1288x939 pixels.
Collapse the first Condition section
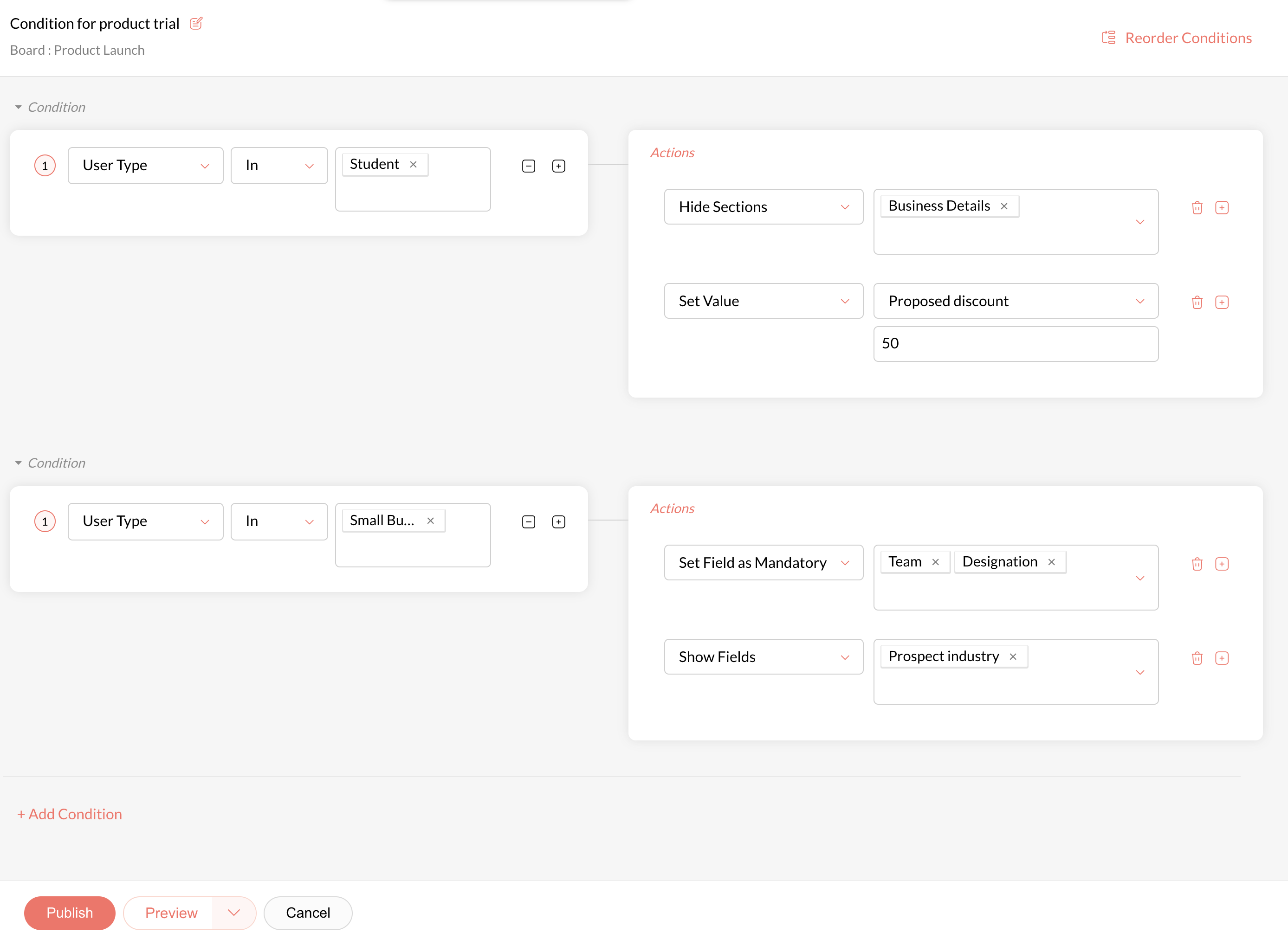[18, 107]
